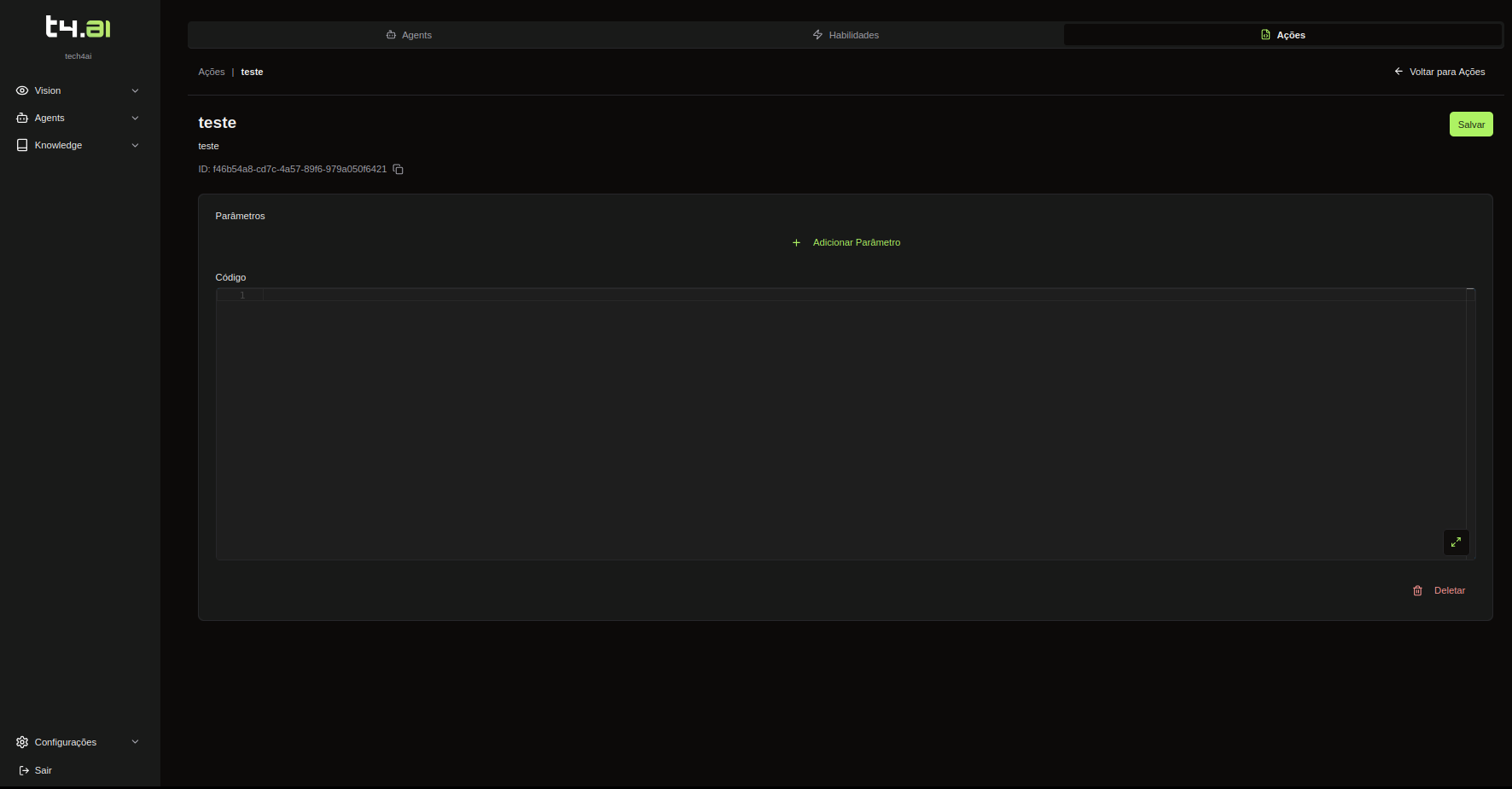
Task: Open the Habilidades tab
Action: click(x=846, y=35)
